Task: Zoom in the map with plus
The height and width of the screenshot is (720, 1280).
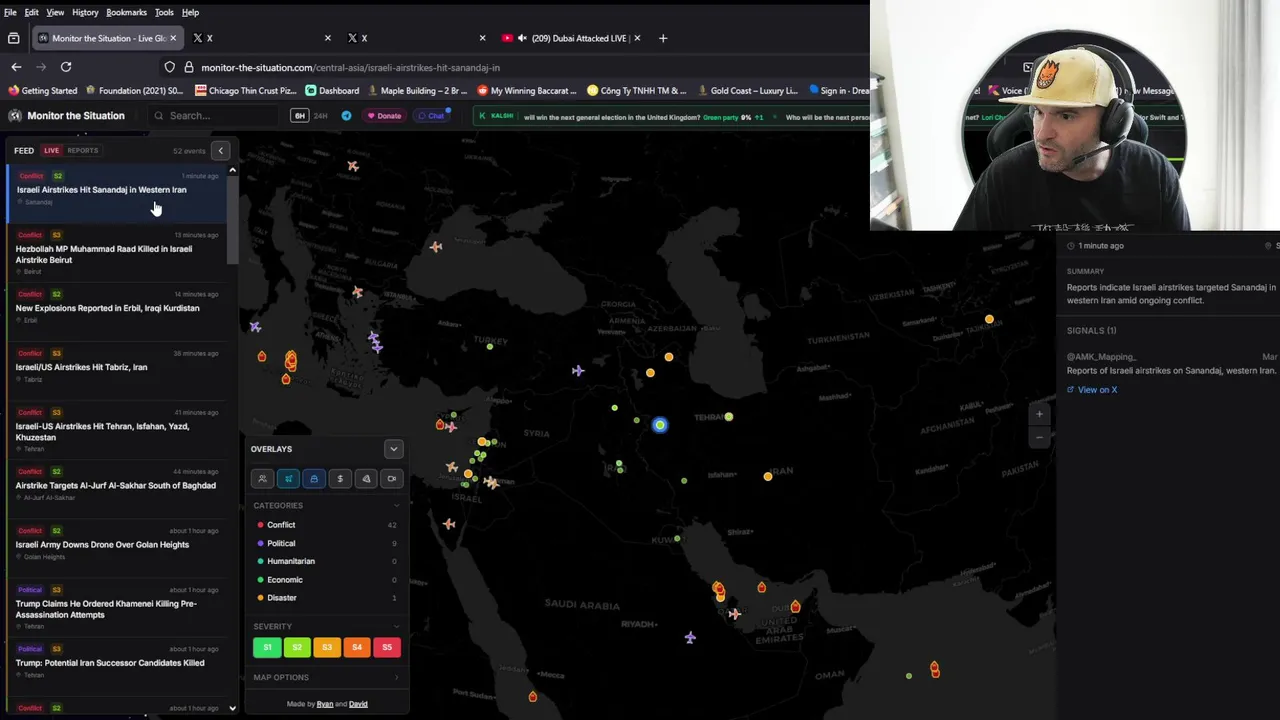Action: [1039, 414]
